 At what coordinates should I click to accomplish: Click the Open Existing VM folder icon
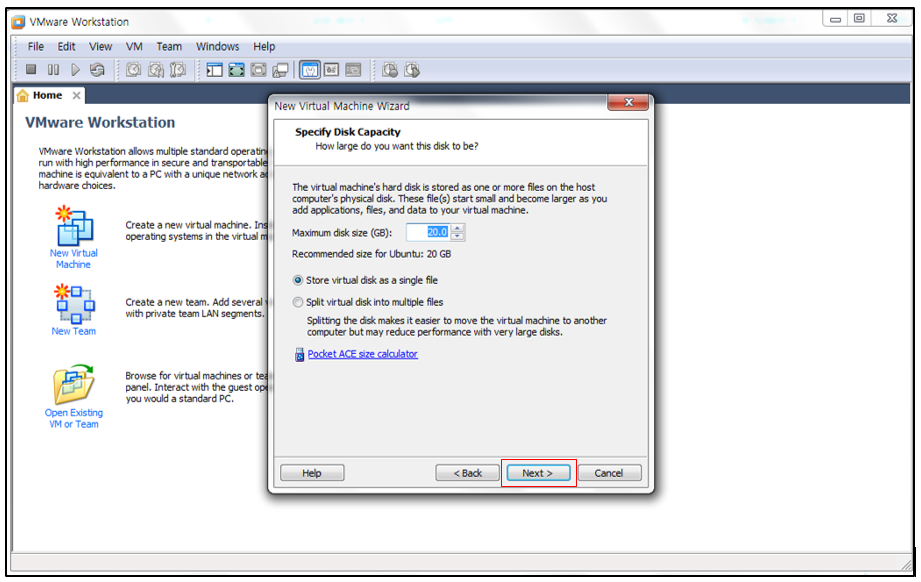point(73,384)
